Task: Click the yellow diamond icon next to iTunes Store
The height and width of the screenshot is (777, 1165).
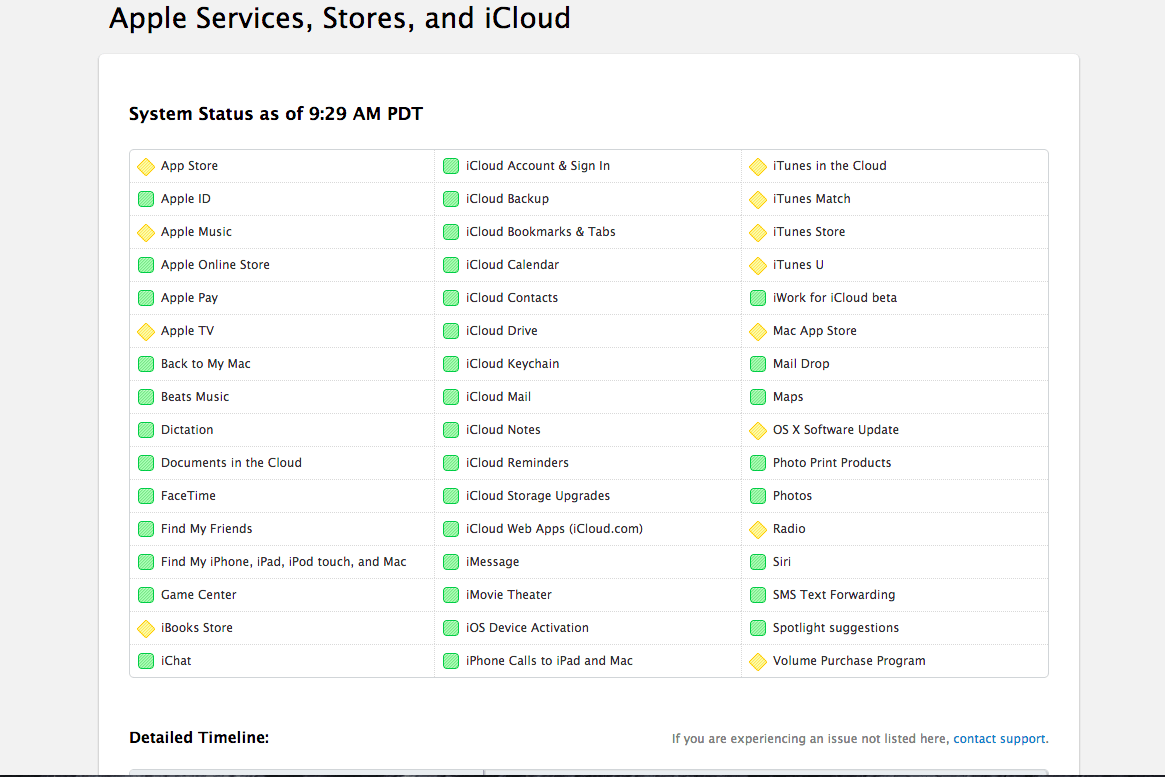Action: (758, 233)
